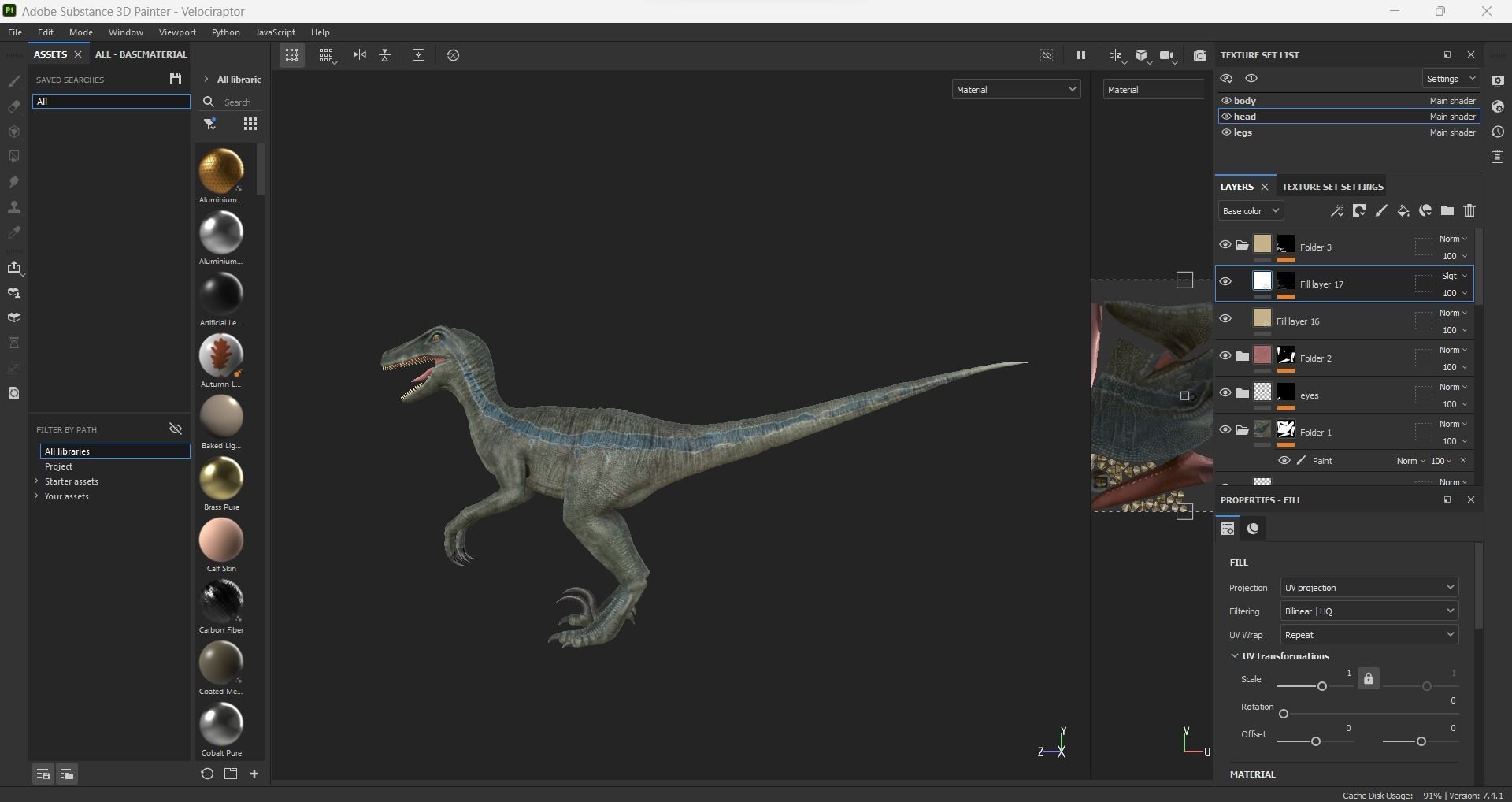This screenshot has width=1512, height=802.
Task: Switch to 3D only cube view icon
Action: pyautogui.click(x=1142, y=55)
